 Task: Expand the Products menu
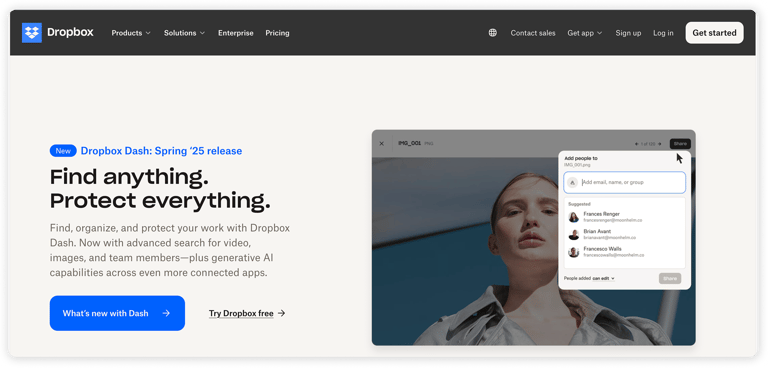131,33
